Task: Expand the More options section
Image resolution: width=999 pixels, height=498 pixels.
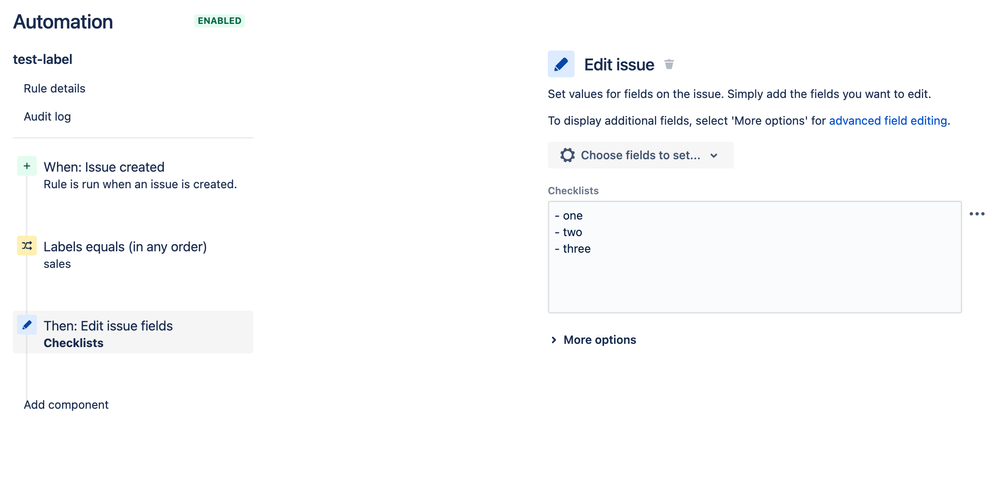Action: (593, 340)
